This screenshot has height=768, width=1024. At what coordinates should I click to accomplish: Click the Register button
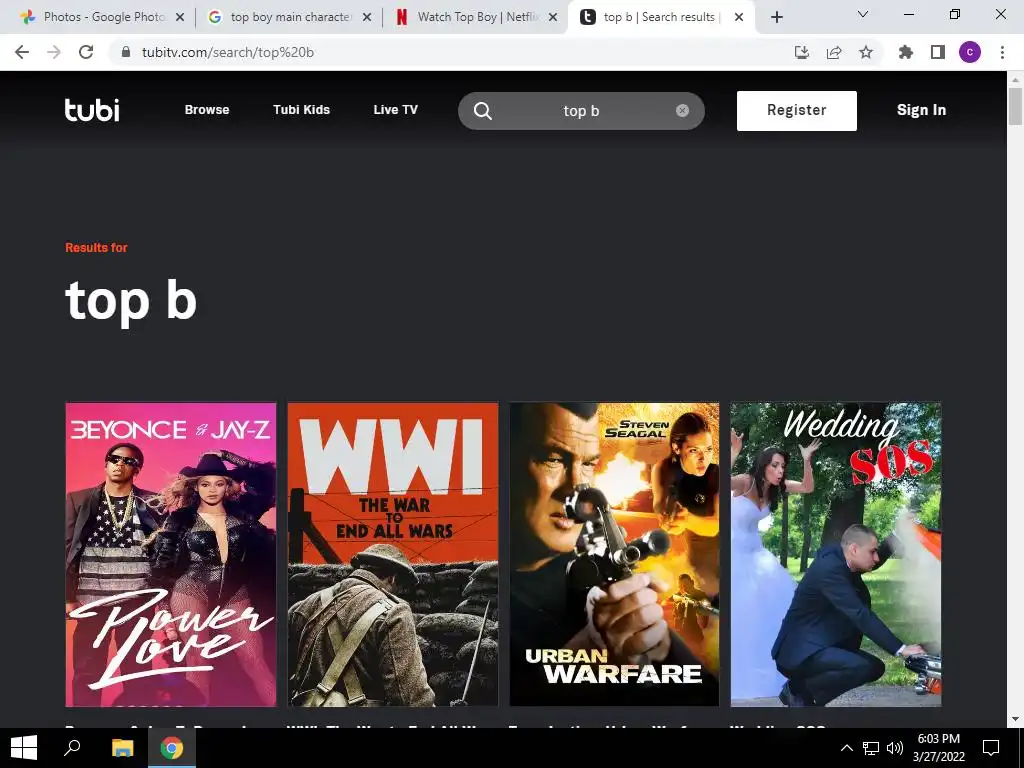(797, 110)
